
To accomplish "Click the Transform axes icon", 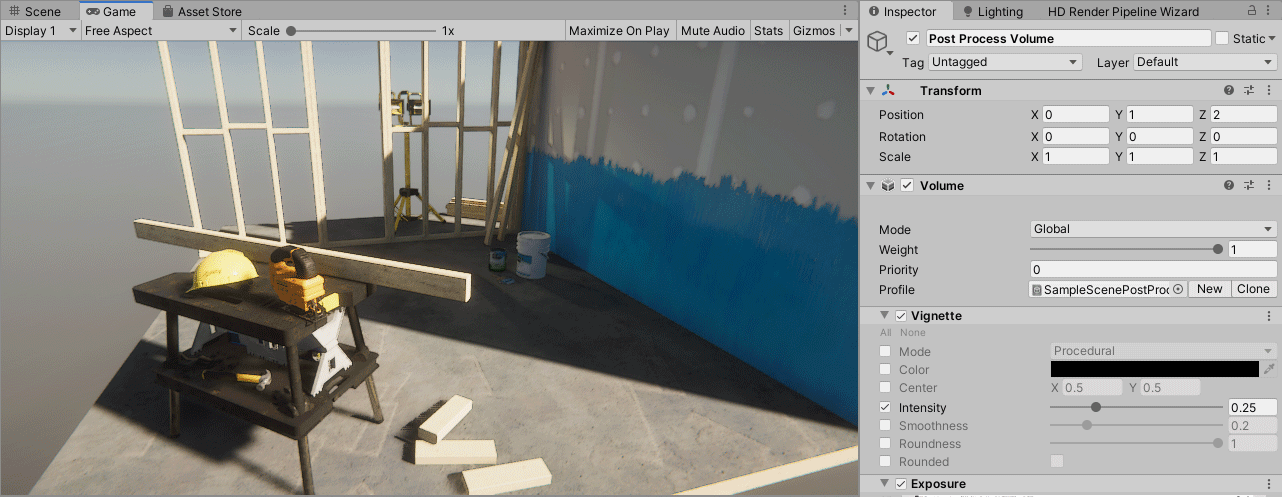I will click(x=889, y=90).
